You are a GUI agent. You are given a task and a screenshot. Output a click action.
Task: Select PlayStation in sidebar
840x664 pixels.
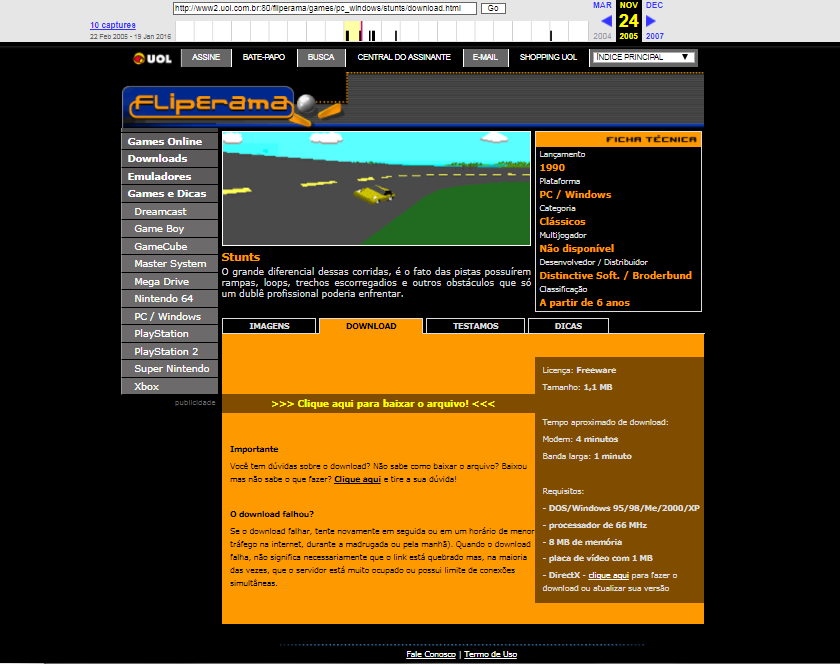coord(169,334)
